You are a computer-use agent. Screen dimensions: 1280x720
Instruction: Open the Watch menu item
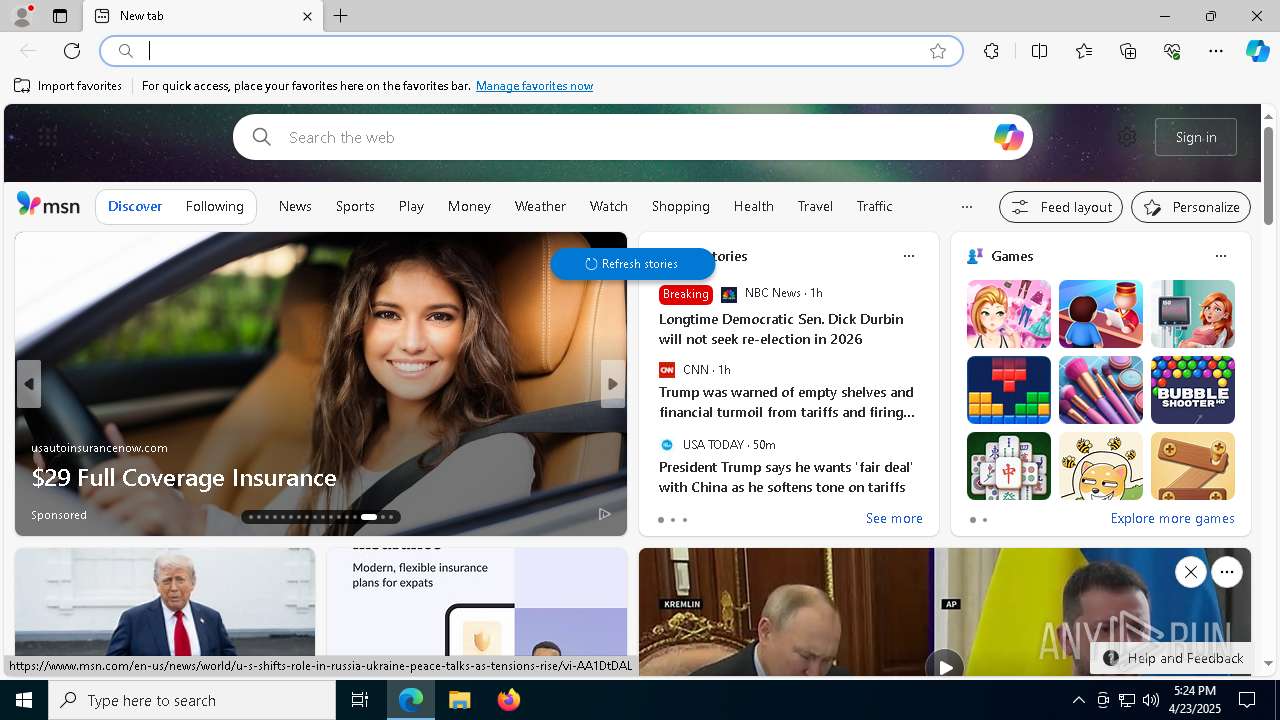(608, 206)
